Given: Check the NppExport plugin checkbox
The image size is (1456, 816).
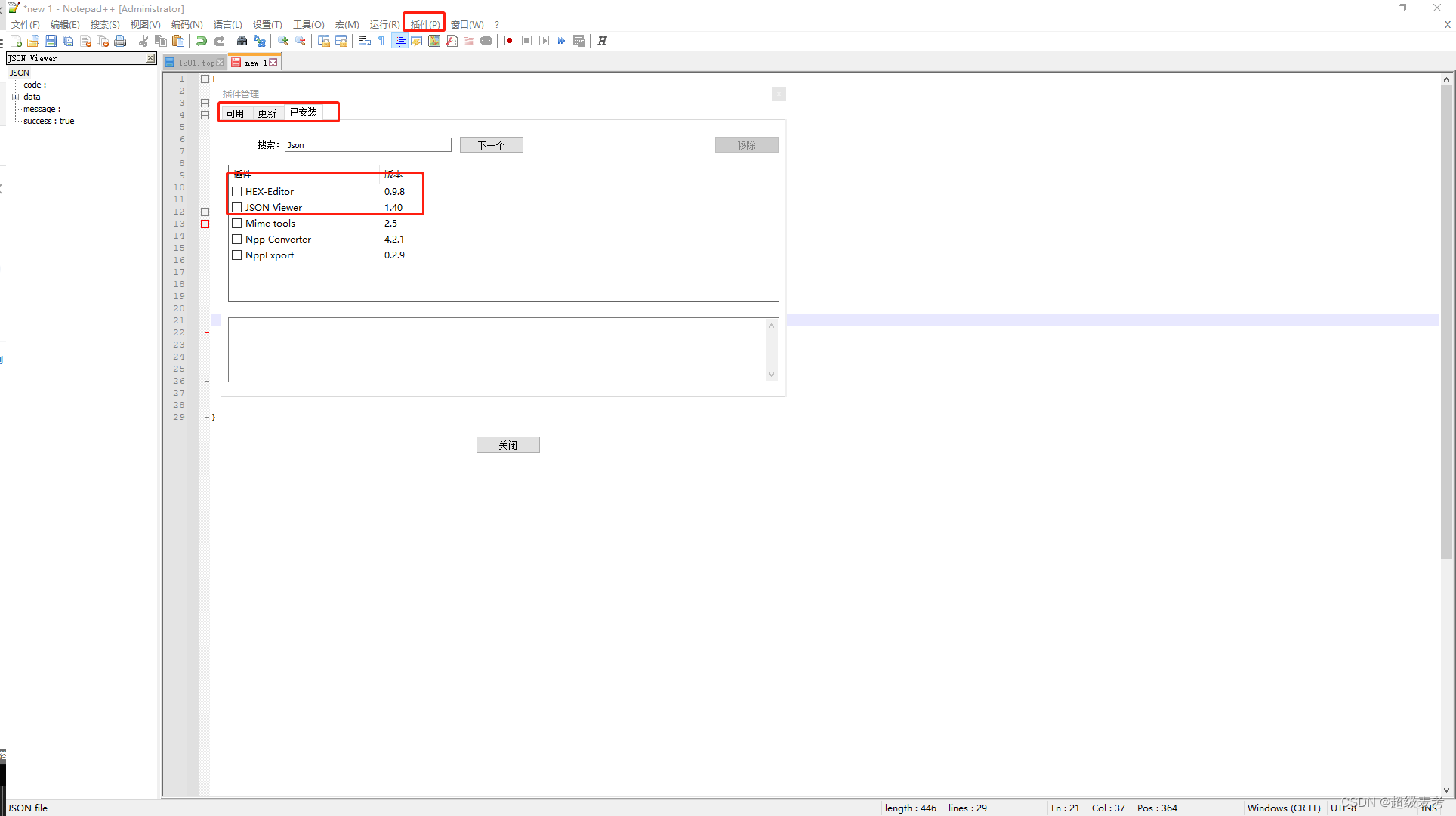Looking at the screenshot, I should 237,255.
